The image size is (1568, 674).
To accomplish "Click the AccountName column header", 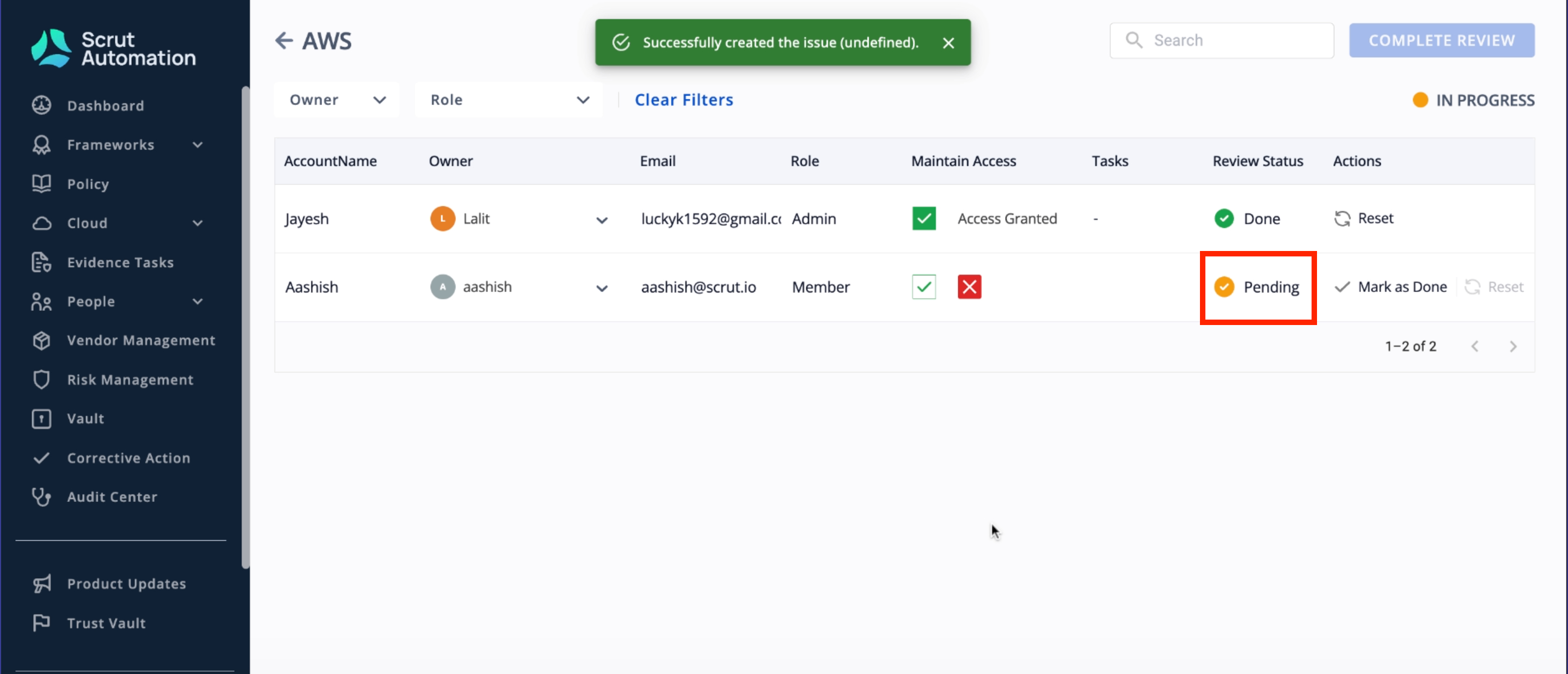I will (330, 161).
